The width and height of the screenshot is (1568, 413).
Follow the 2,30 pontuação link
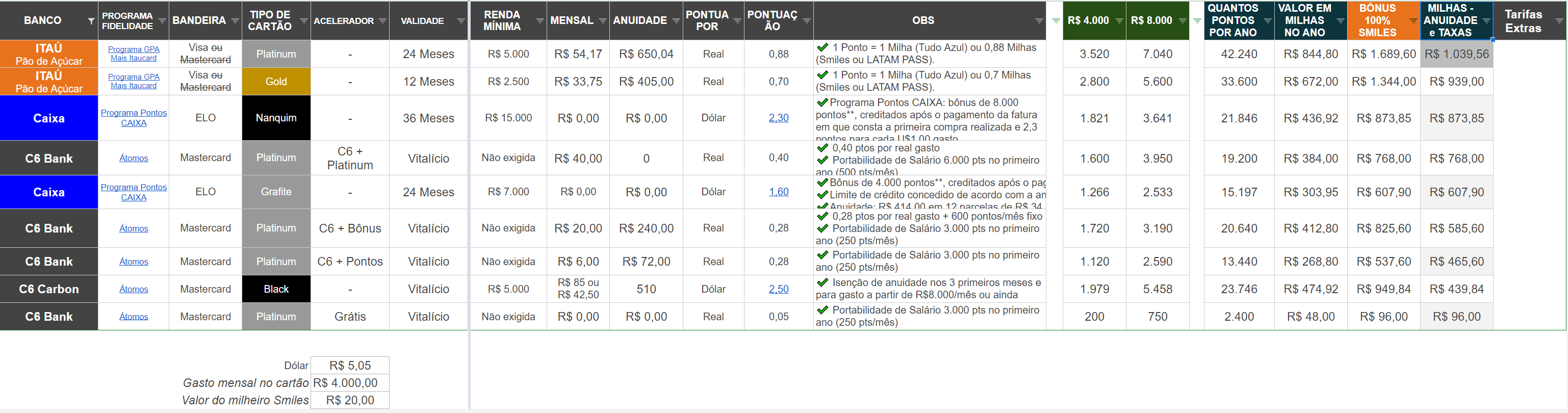pyautogui.click(x=779, y=118)
